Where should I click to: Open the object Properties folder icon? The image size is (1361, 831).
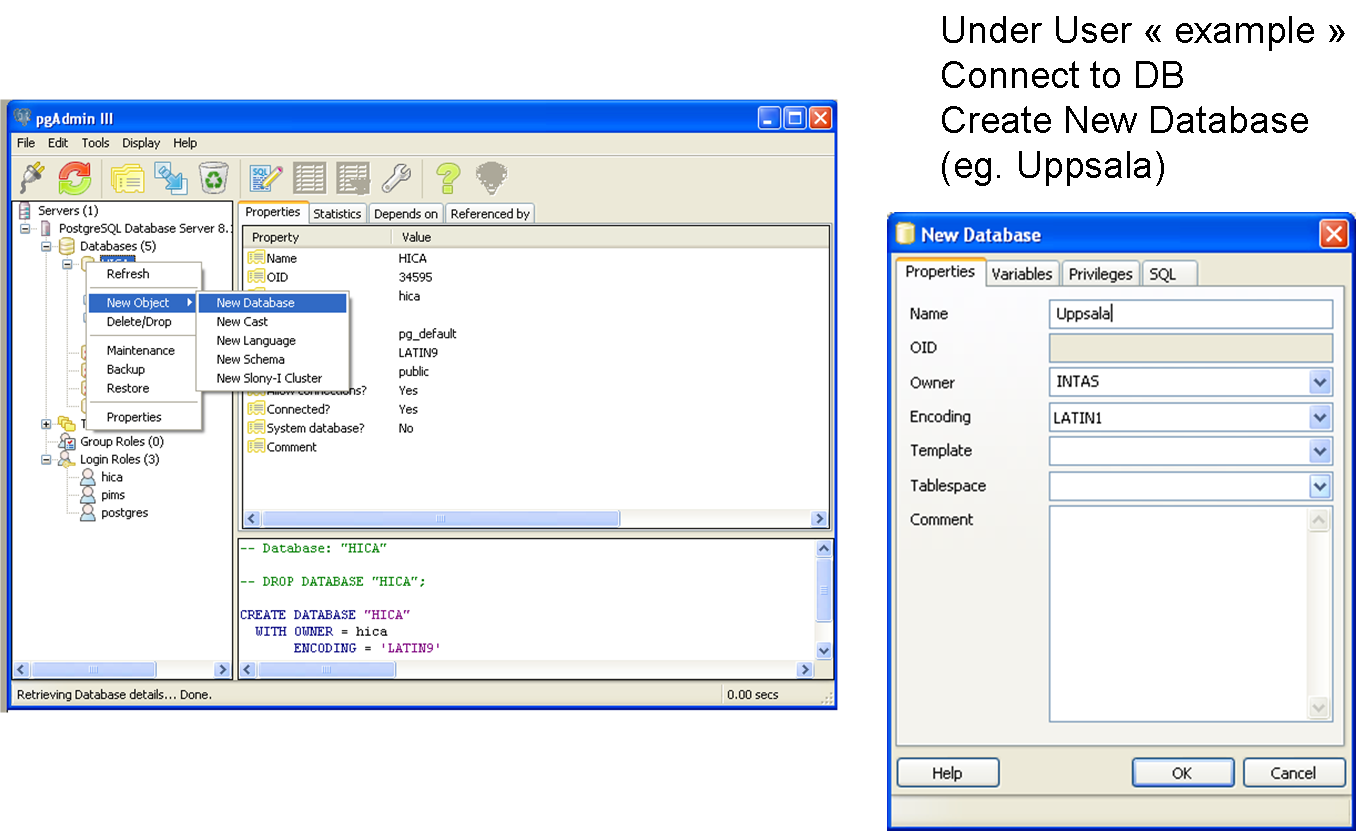click(128, 179)
